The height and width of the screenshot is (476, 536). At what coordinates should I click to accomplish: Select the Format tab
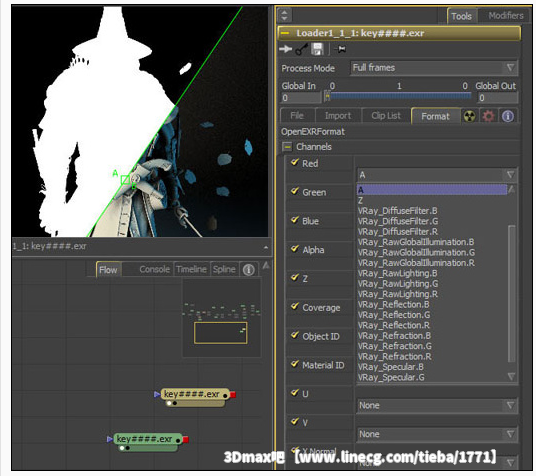pos(435,117)
